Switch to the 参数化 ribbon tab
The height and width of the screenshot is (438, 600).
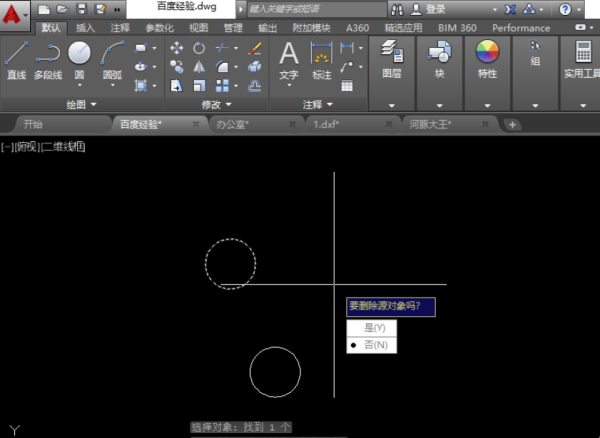coord(160,28)
